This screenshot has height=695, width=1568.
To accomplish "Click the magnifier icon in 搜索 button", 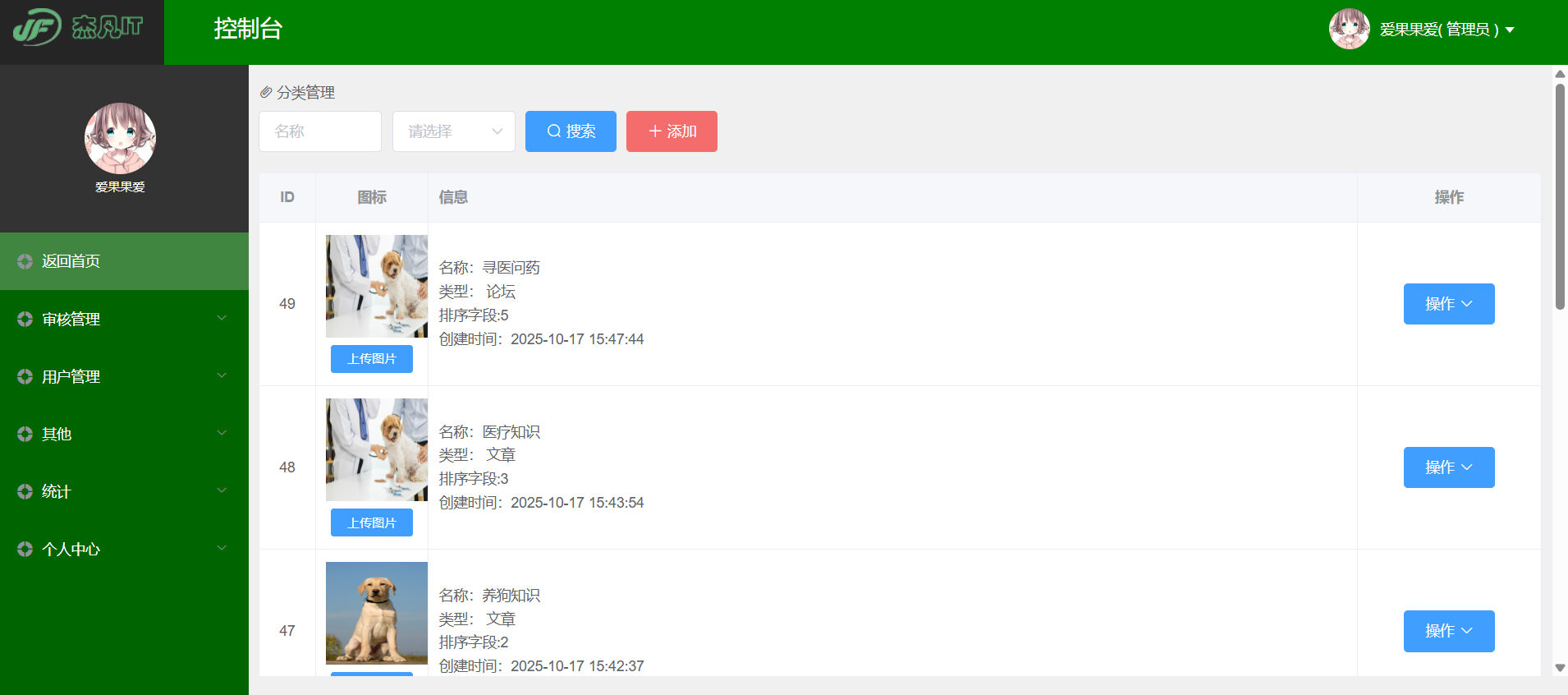I will pos(554,131).
